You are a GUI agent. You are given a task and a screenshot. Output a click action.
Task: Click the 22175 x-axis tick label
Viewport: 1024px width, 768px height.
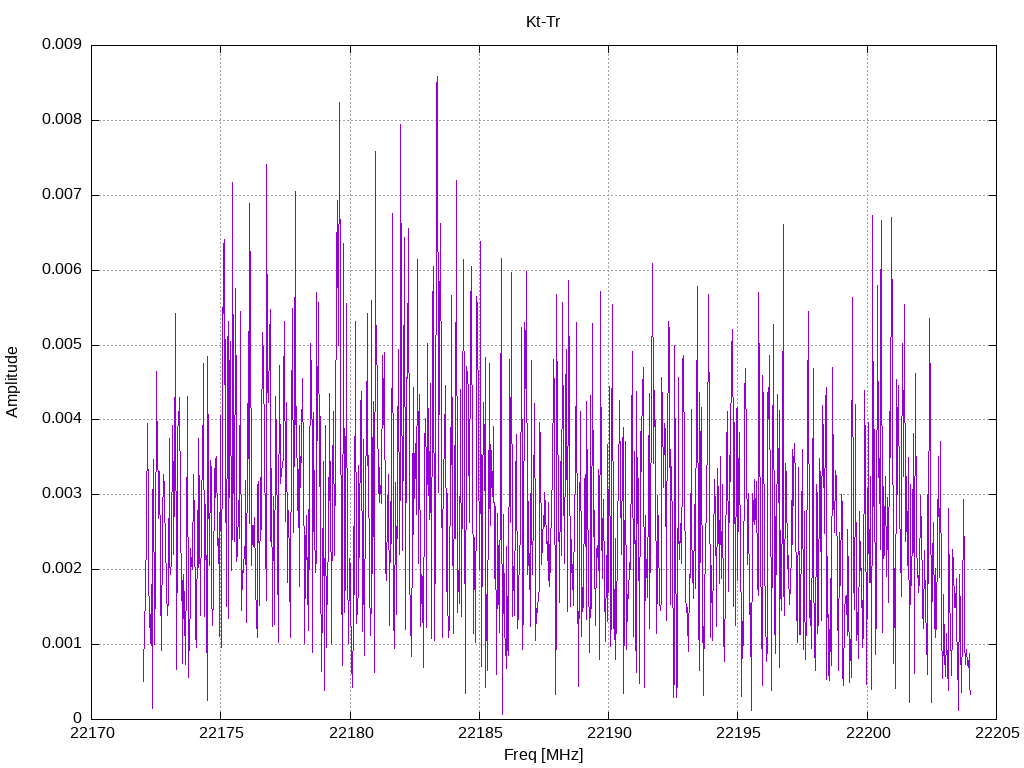221,733
